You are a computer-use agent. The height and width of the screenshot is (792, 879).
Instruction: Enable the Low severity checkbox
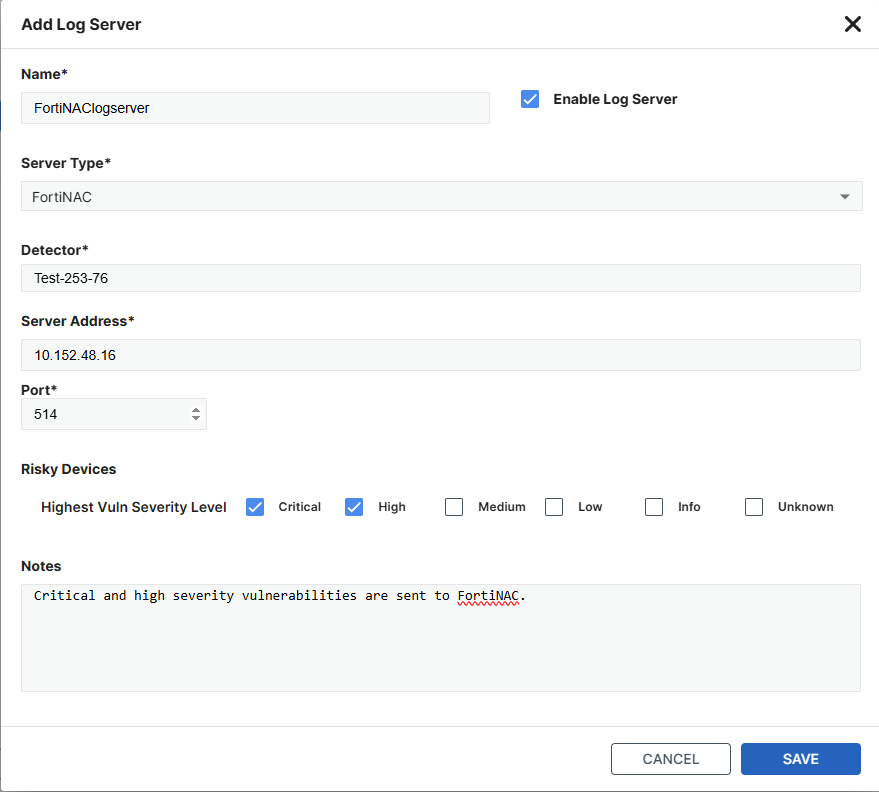pyautogui.click(x=554, y=507)
